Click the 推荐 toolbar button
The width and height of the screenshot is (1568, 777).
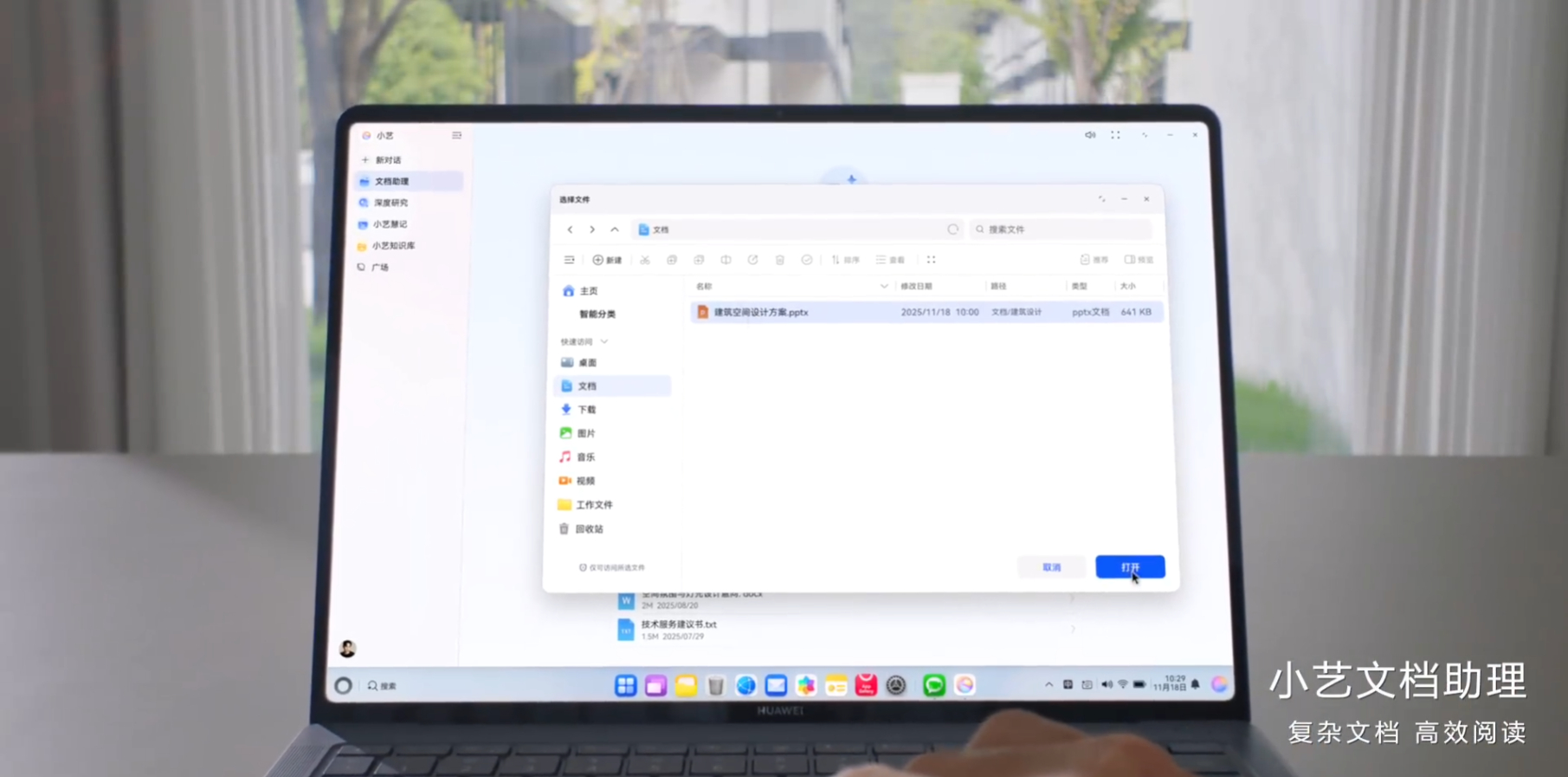point(1094,260)
